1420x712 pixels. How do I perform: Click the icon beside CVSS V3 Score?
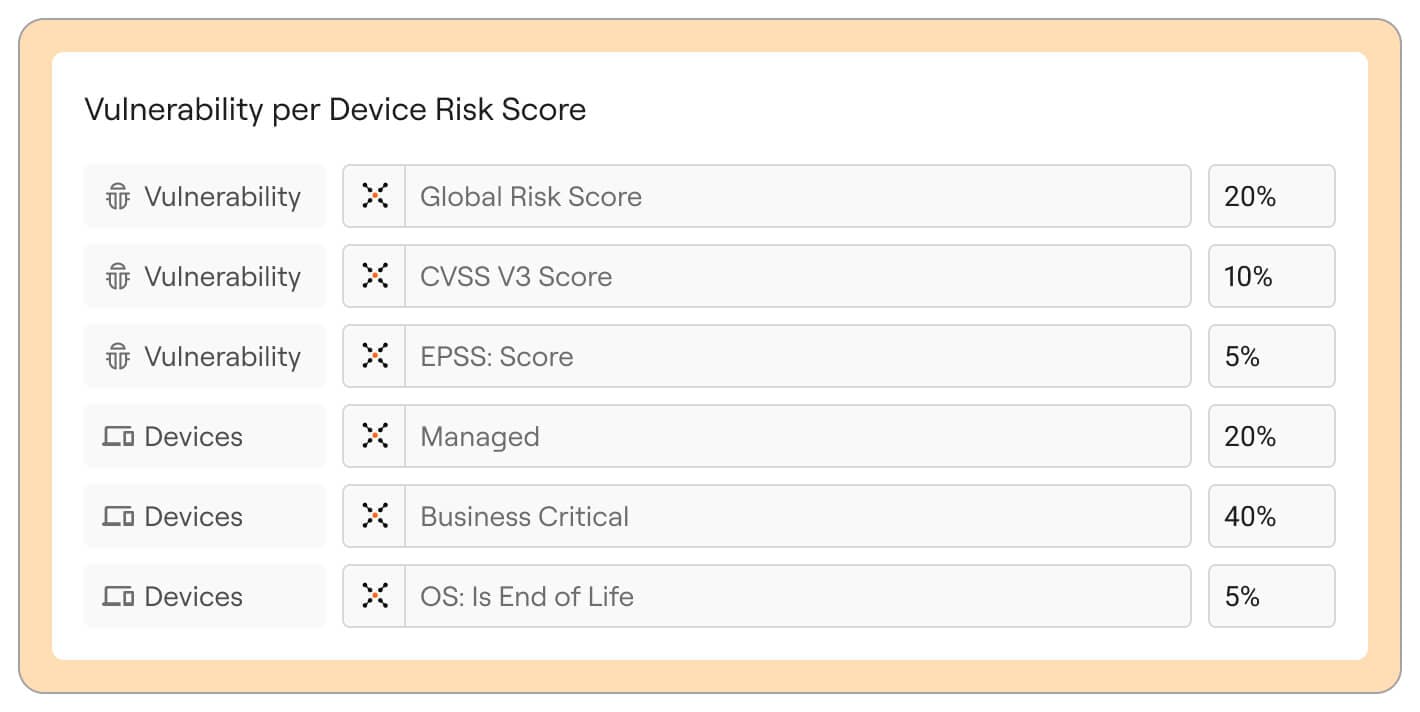[x=375, y=276]
